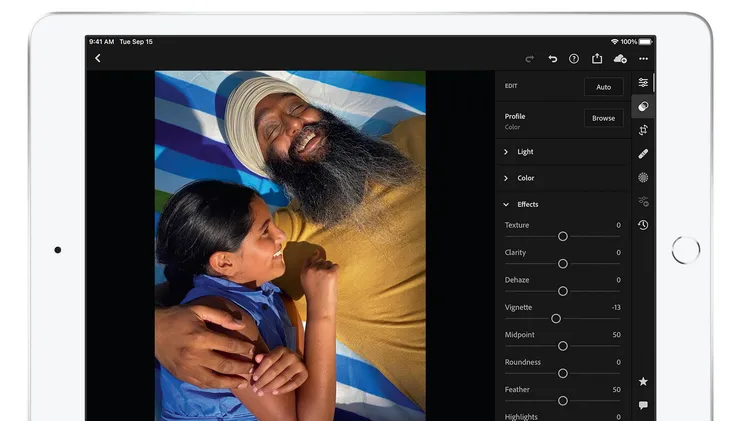The width and height of the screenshot is (750, 421).
Task: Click the Feather slider handle
Action: pyautogui.click(x=563, y=400)
